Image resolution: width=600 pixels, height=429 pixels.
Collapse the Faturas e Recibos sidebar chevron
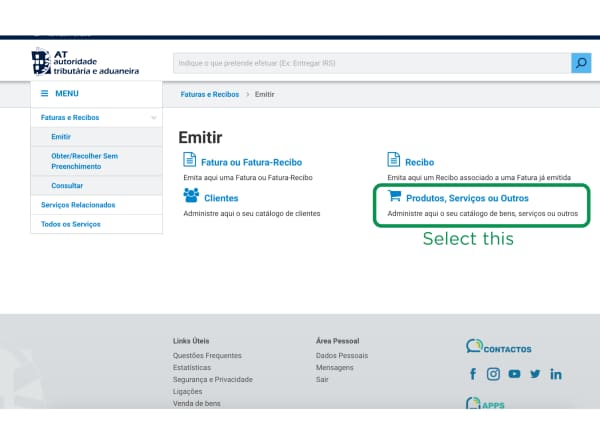[154, 118]
